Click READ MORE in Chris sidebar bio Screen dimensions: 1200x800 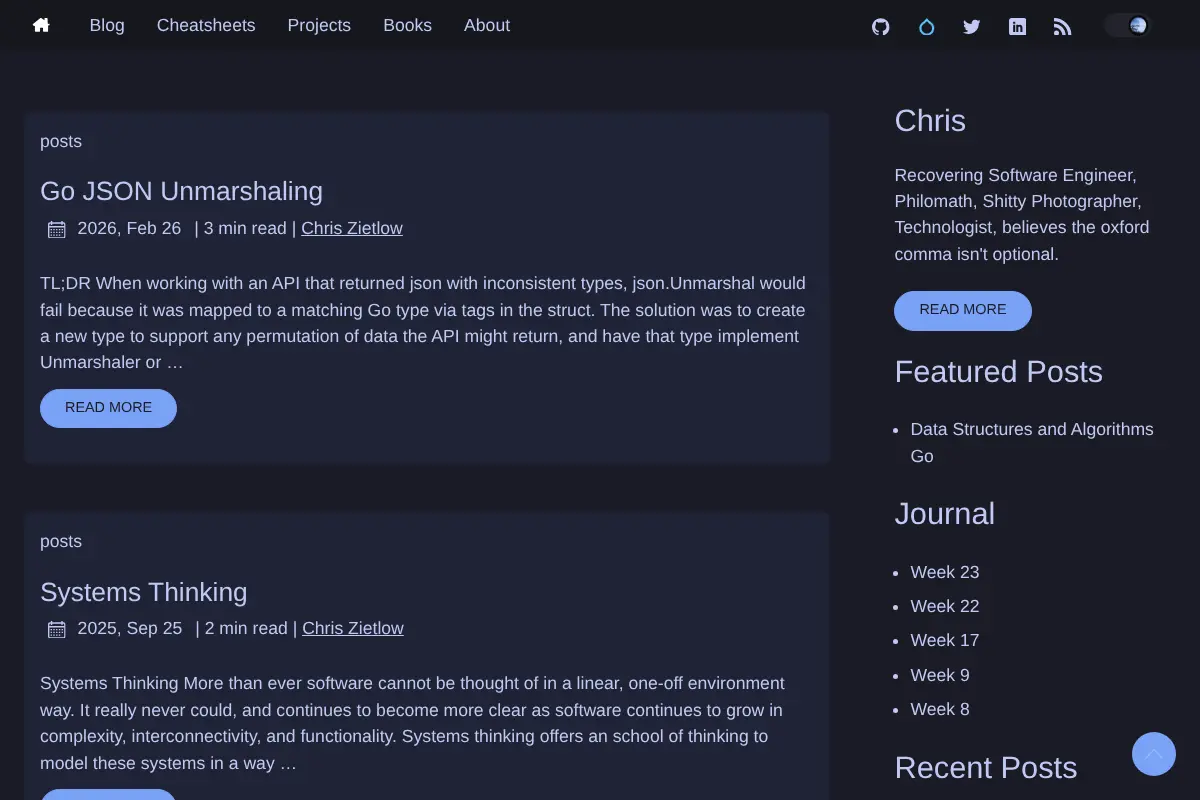(963, 310)
